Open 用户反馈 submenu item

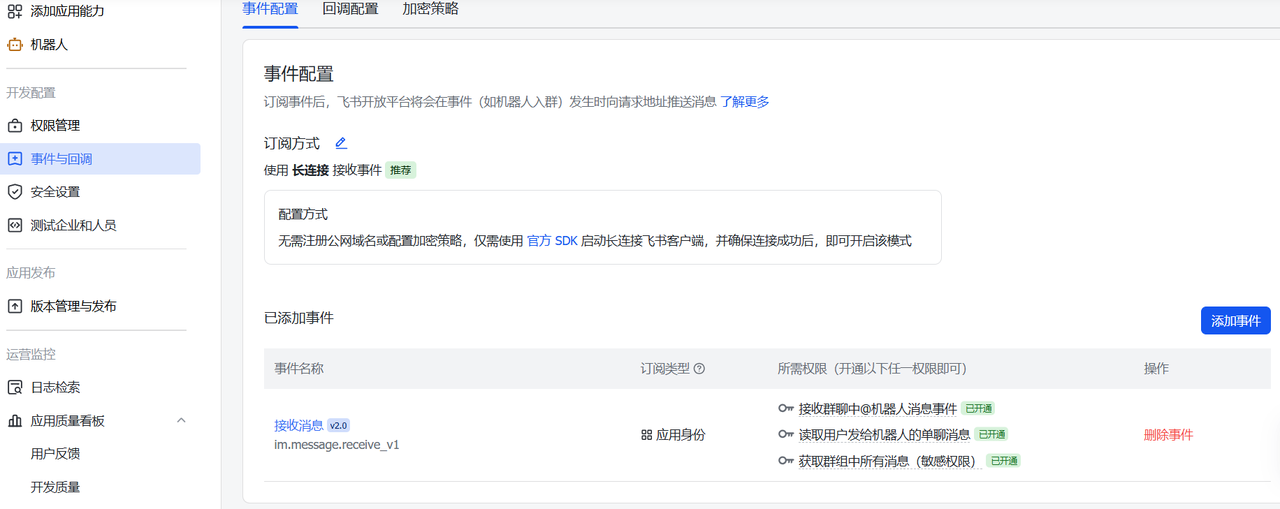click(55, 454)
